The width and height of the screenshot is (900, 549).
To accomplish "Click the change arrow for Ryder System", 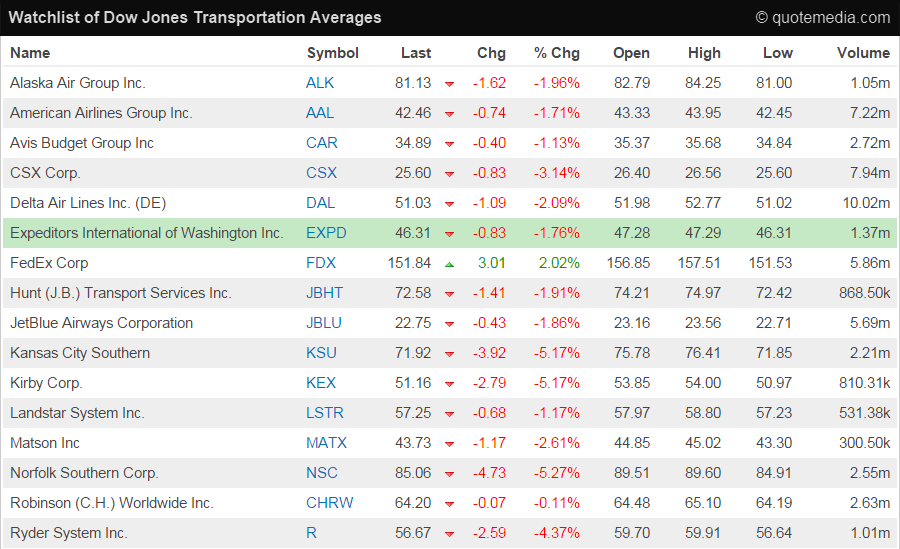I will 450,534.
